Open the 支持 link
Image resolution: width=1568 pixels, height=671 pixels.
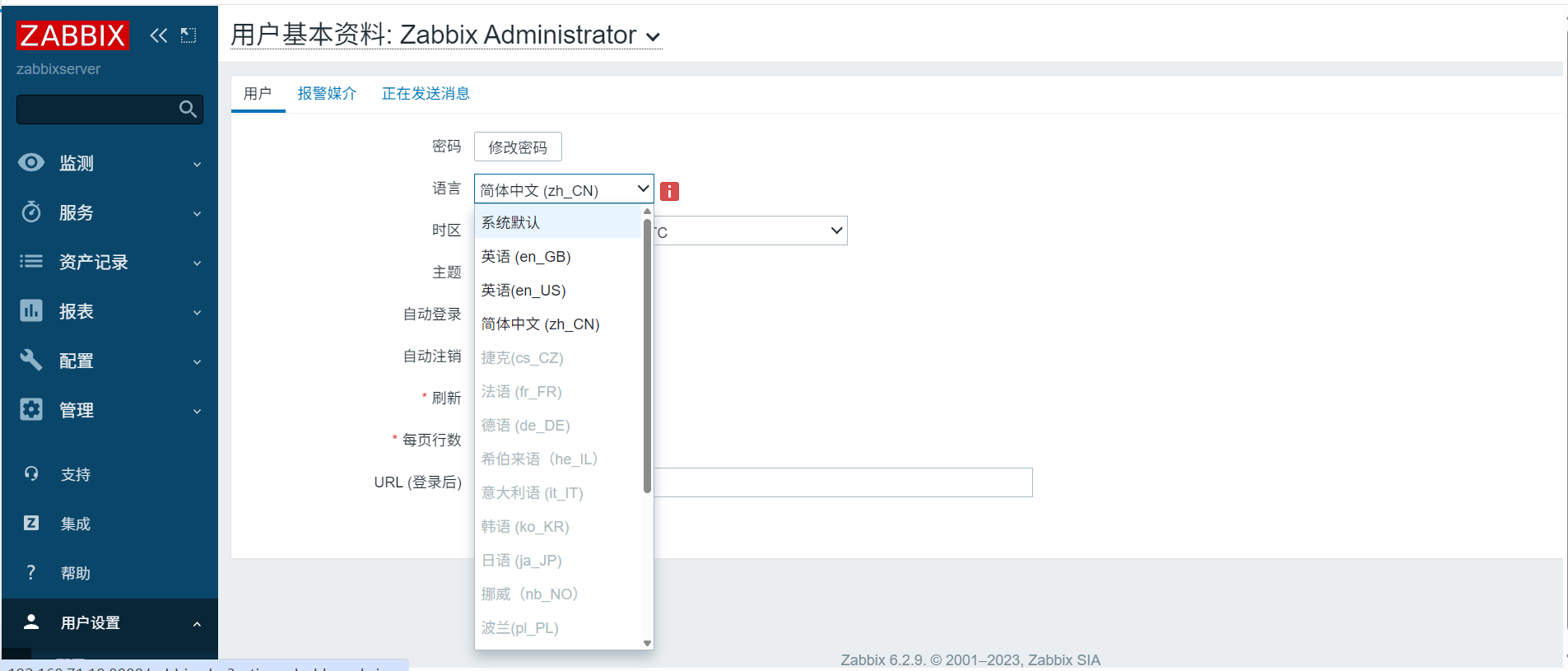point(76,474)
